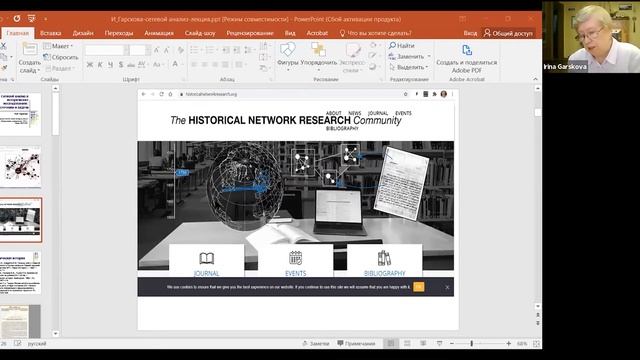Collapse the ribbon with chevron arrow

coord(536,79)
